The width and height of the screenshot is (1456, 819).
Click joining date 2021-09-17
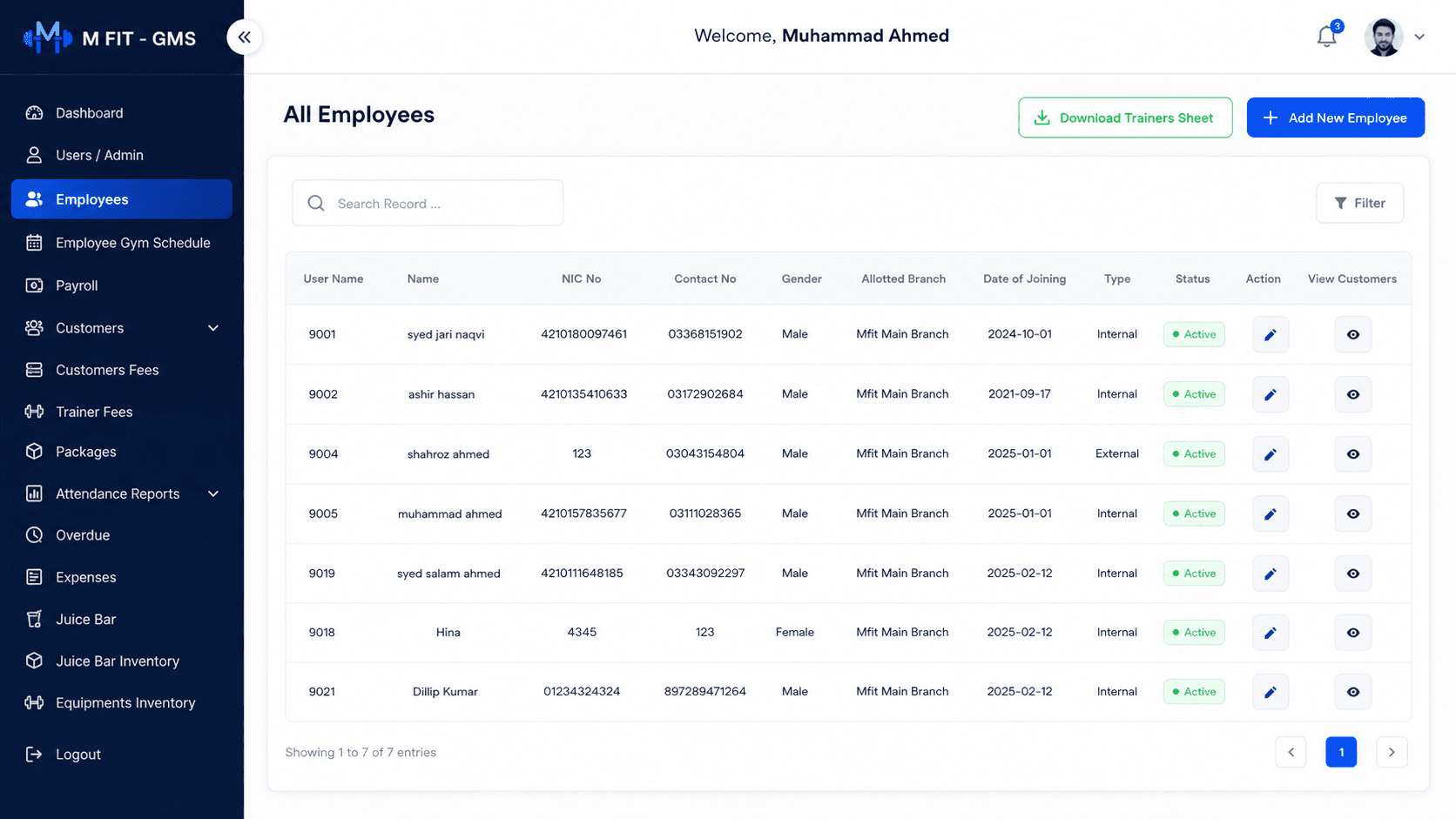[x=1020, y=394]
